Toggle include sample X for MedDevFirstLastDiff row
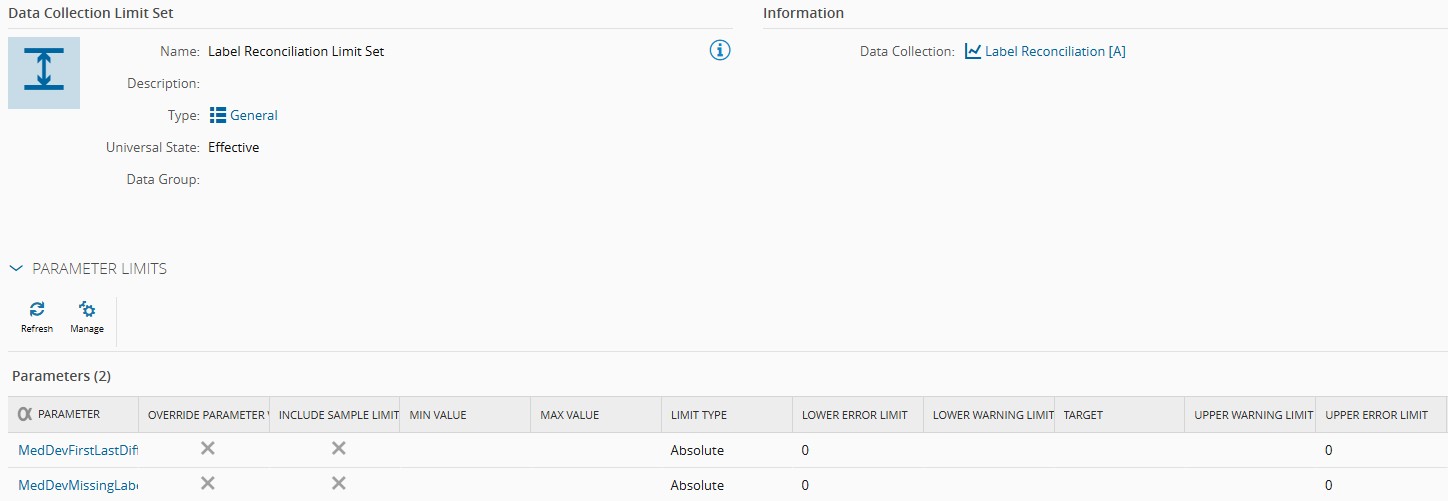1448x501 pixels. coord(339,449)
